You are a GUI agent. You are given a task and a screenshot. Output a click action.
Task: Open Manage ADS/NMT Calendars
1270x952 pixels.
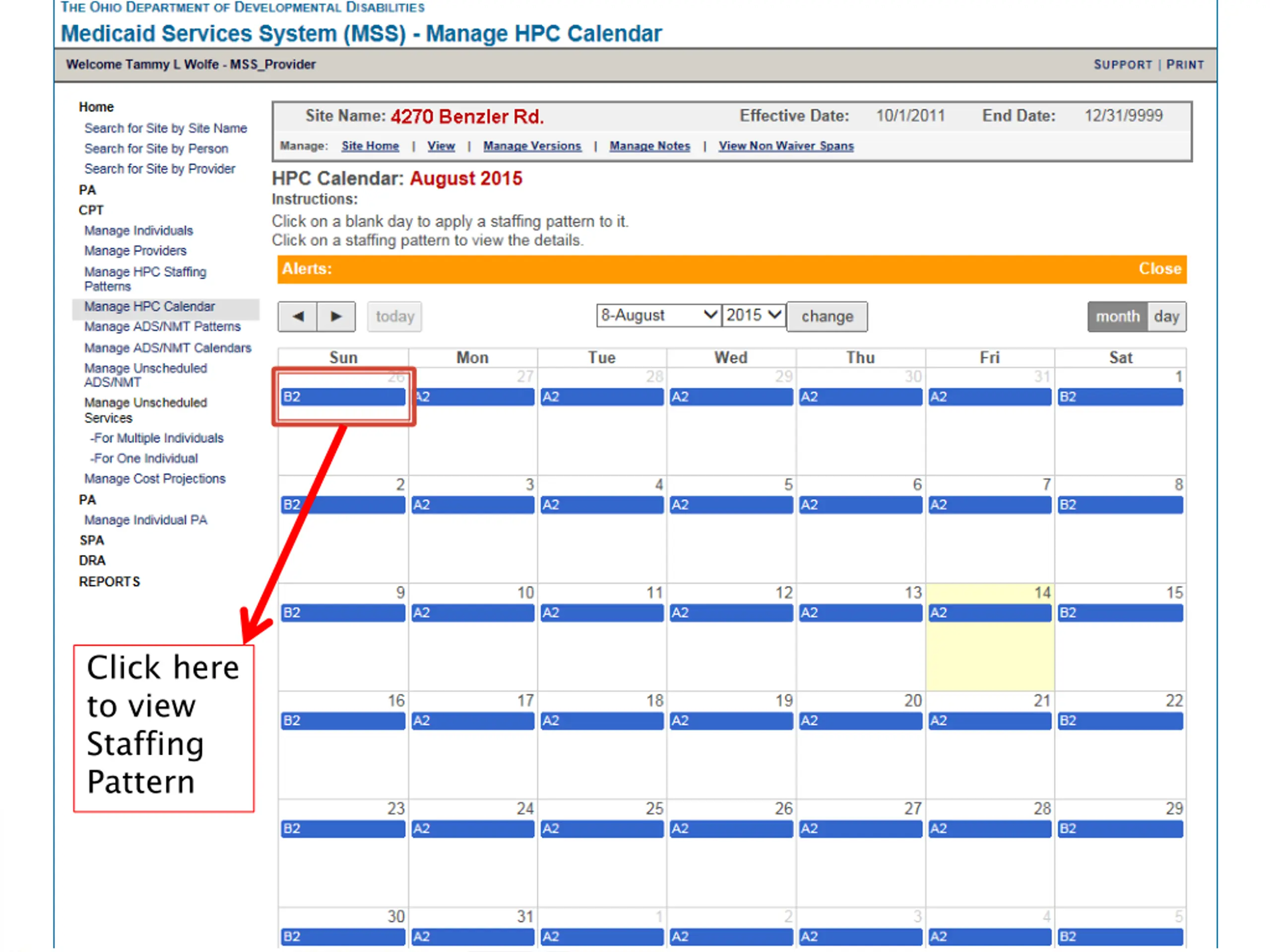168,348
